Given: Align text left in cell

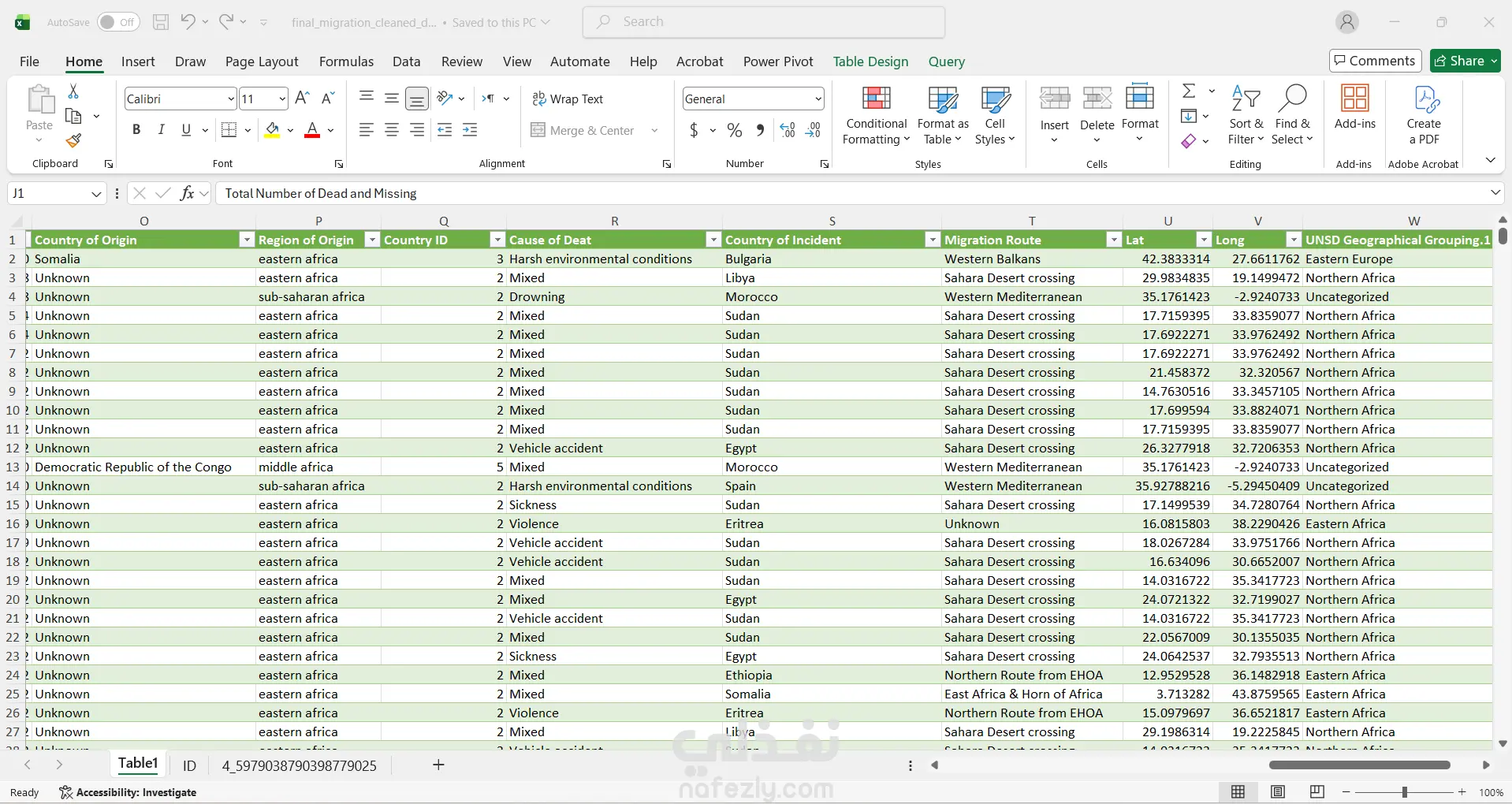Looking at the screenshot, I should tap(367, 130).
